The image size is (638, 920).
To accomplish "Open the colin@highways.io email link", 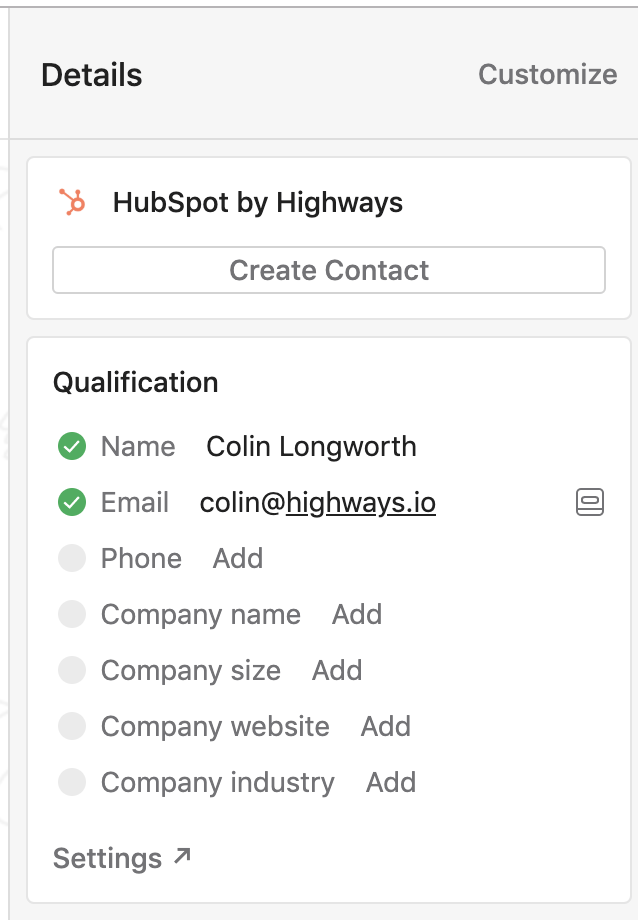I will (318, 503).
